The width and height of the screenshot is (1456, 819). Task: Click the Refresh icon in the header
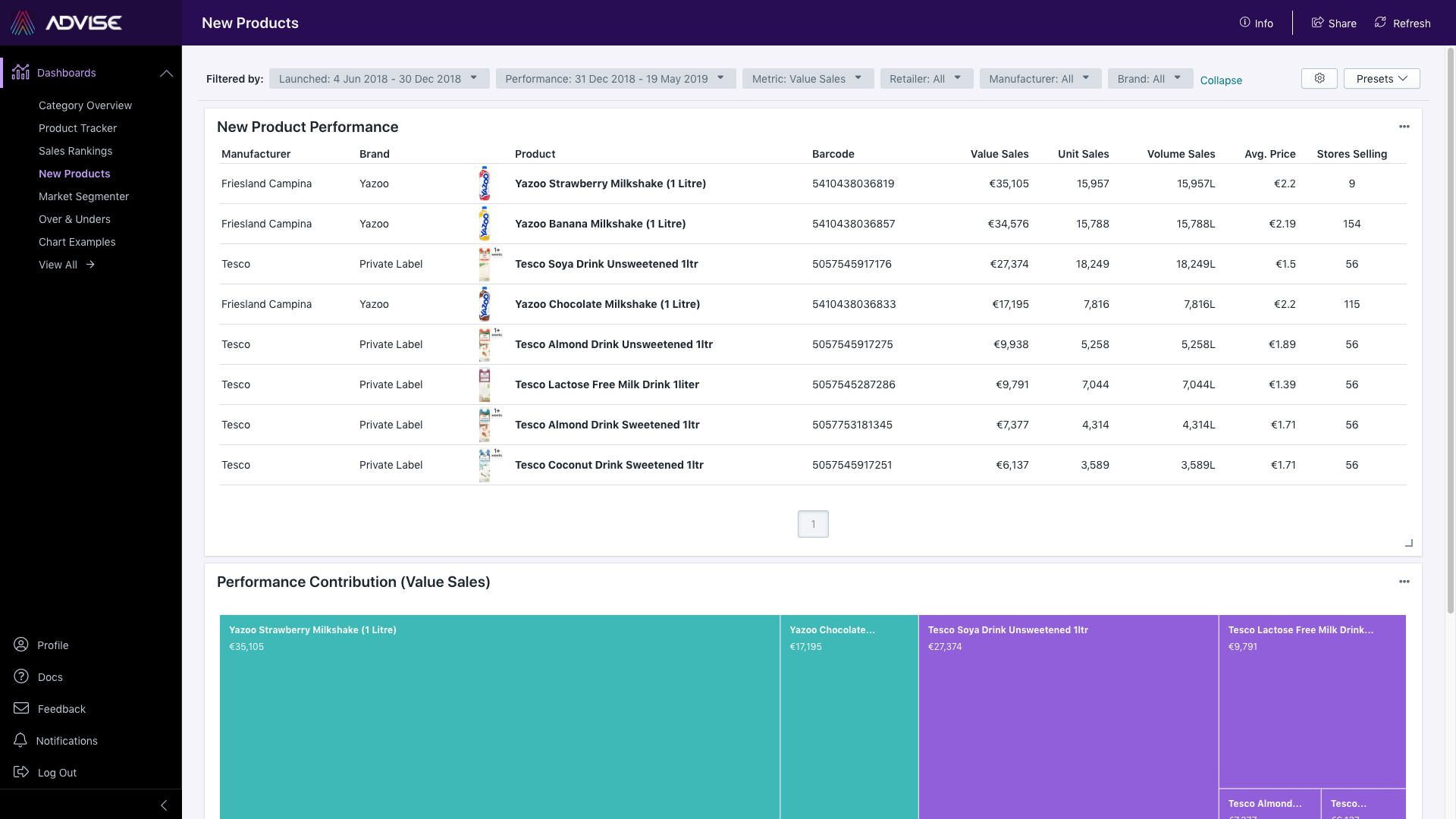[x=1379, y=22]
